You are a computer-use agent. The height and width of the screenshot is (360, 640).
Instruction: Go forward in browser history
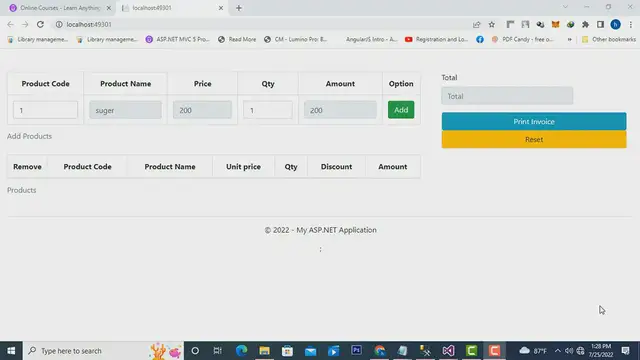coord(25,24)
